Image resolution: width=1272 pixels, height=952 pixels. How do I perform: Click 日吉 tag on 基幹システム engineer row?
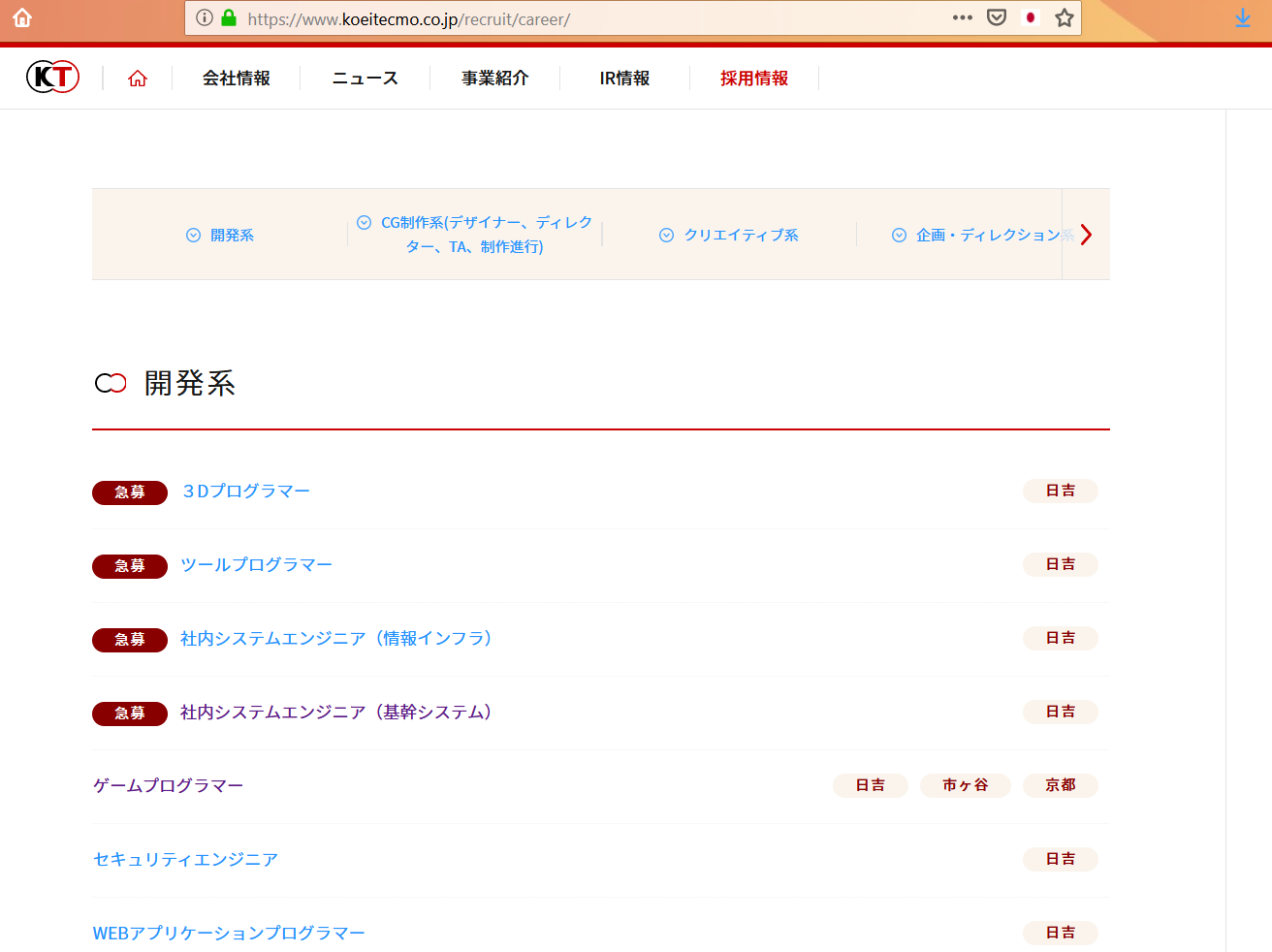point(1061,712)
